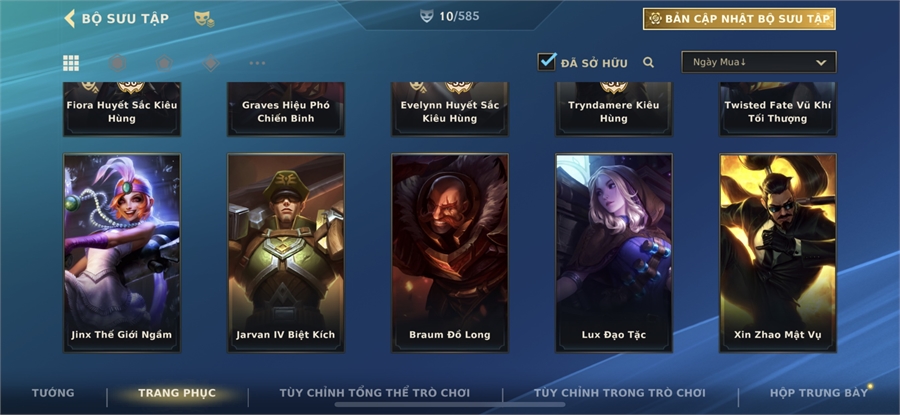Open Tùy Chỉnh Tổng Thể Trò Chơi tab
The image size is (900, 415).
[x=374, y=393]
